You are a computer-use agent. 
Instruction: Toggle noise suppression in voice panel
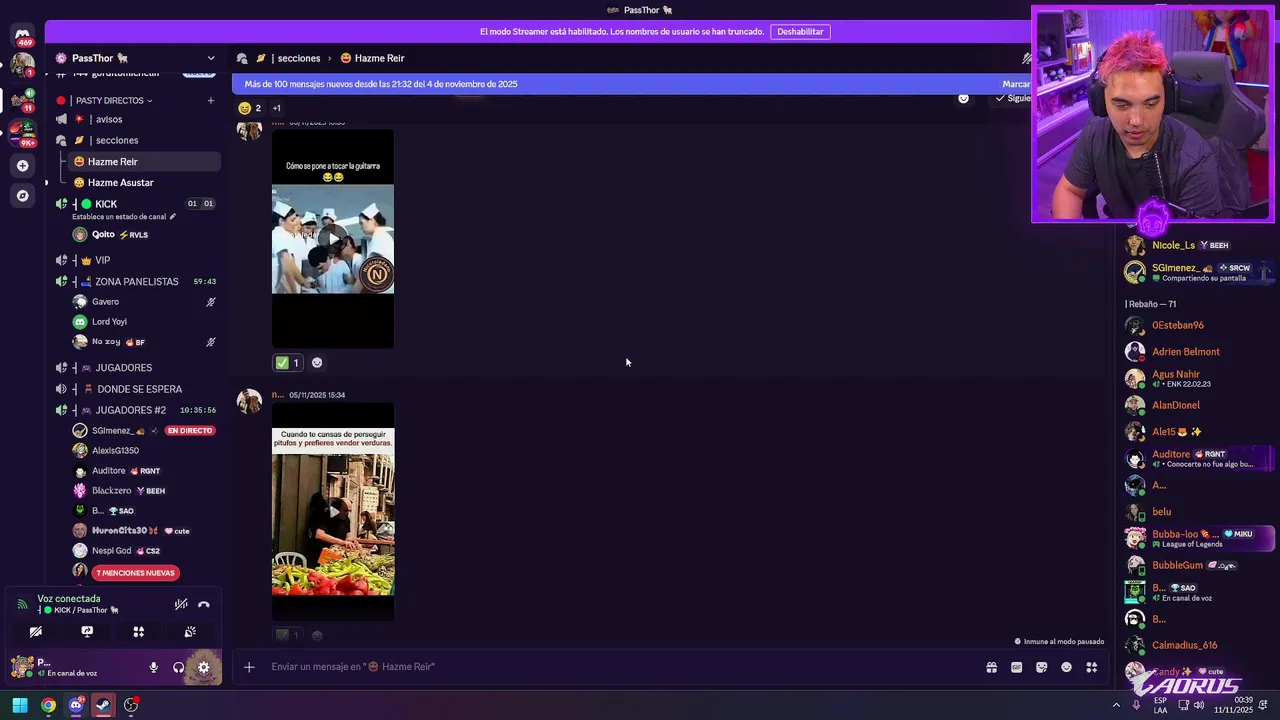[181, 604]
